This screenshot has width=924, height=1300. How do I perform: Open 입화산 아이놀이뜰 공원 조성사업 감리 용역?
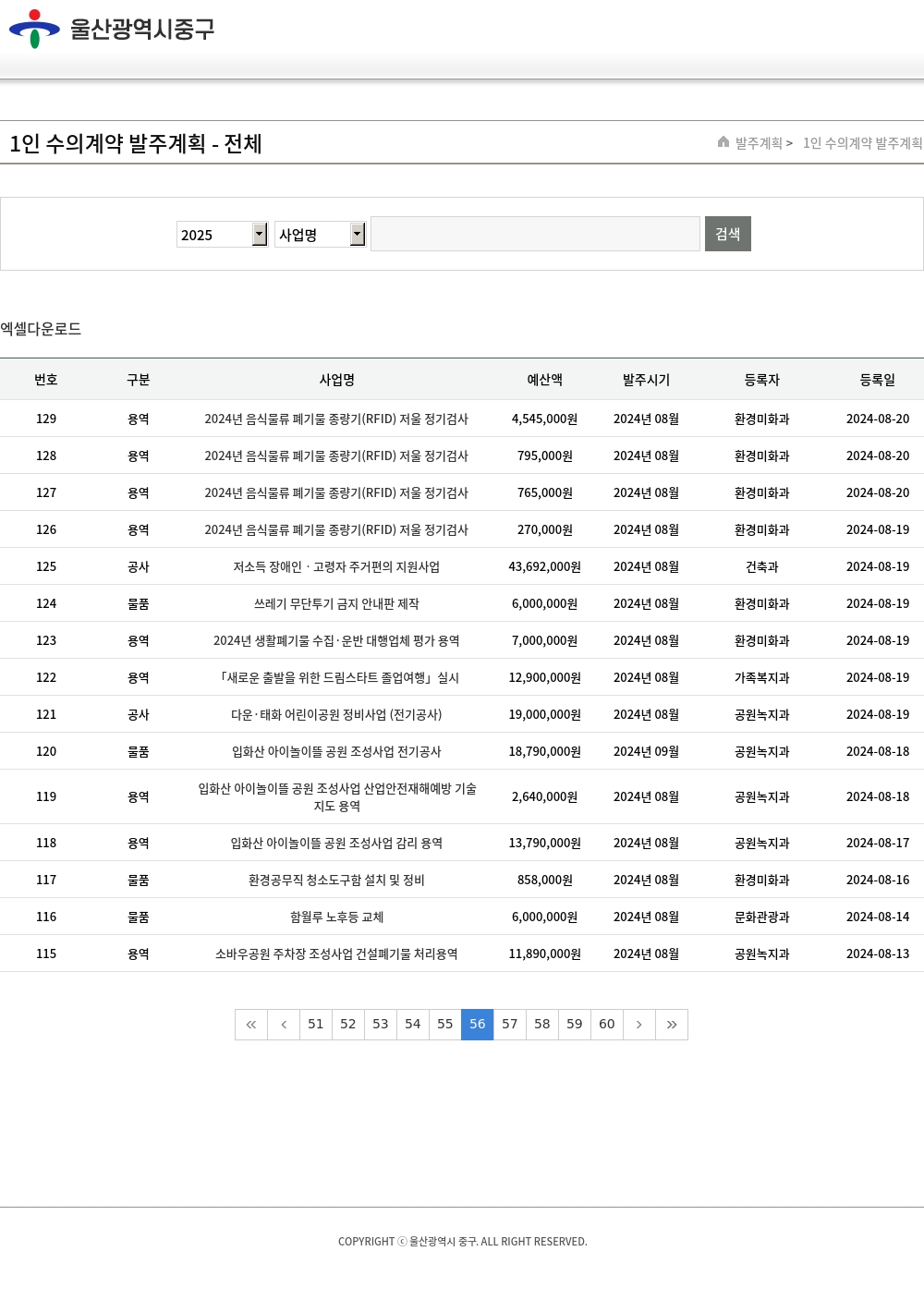point(336,844)
